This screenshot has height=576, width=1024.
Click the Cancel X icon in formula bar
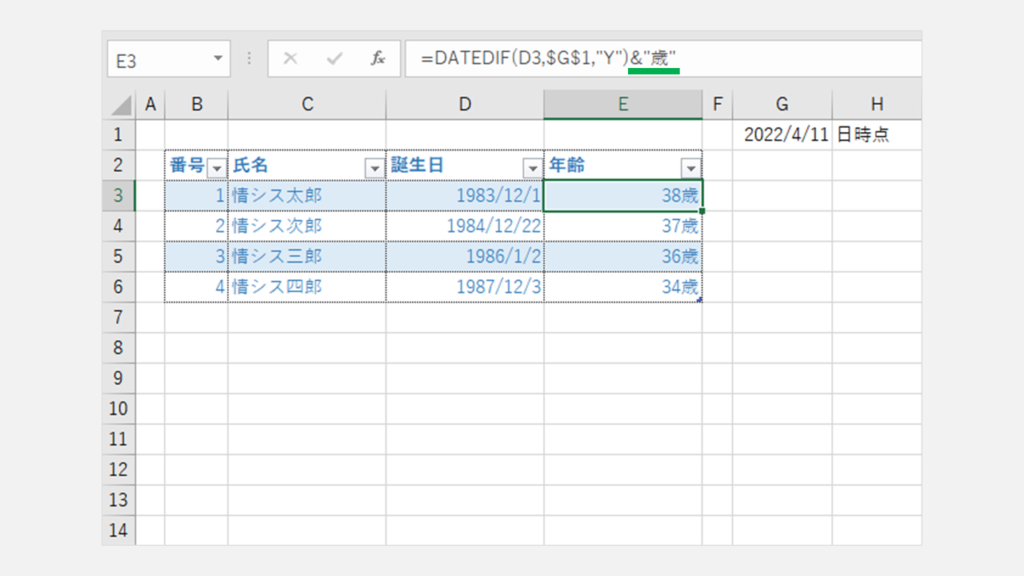pos(290,59)
